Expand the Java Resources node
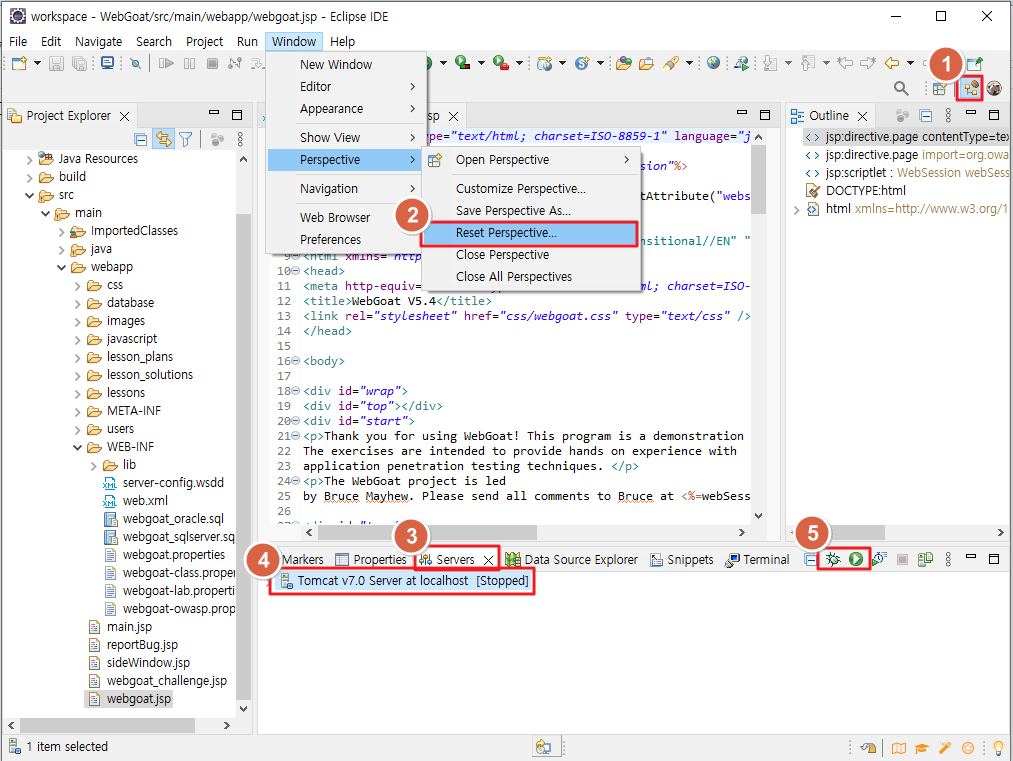 [x=30, y=159]
